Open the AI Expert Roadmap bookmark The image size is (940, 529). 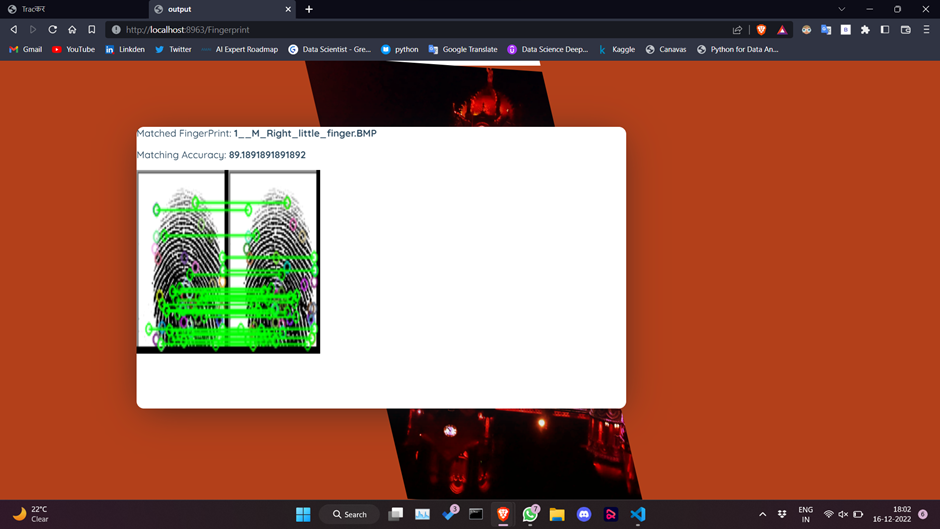tap(240, 49)
